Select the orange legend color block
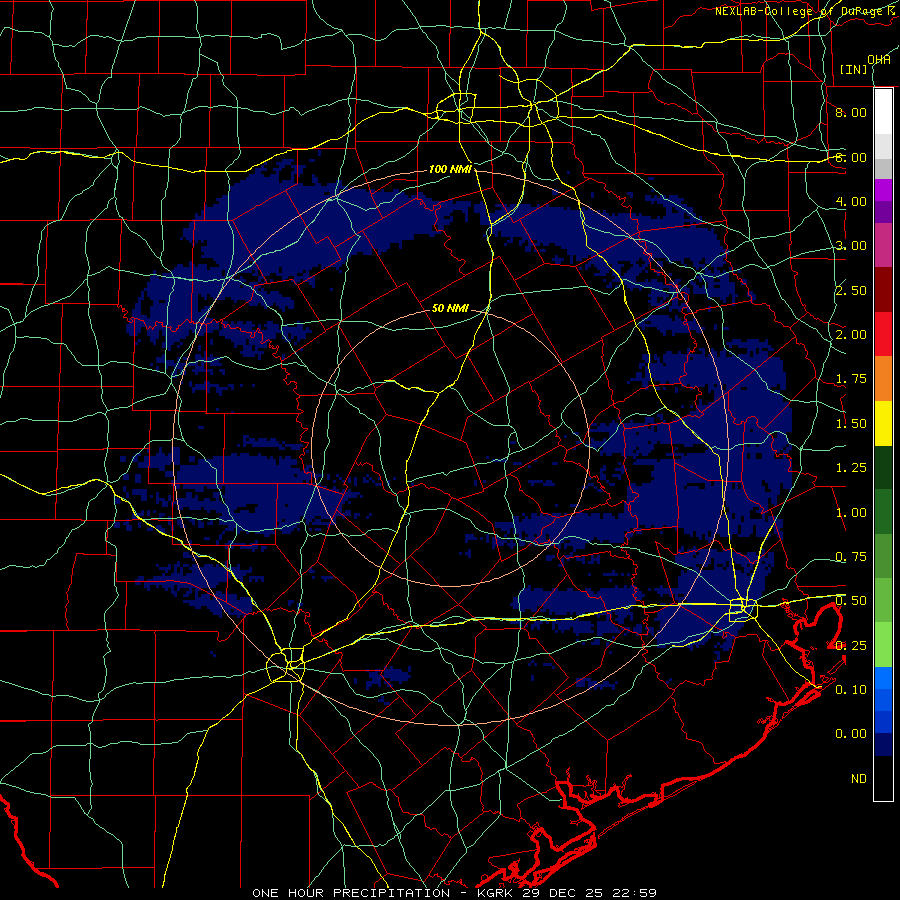Image resolution: width=900 pixels, height=900 pixels. (x=883, y=379)
